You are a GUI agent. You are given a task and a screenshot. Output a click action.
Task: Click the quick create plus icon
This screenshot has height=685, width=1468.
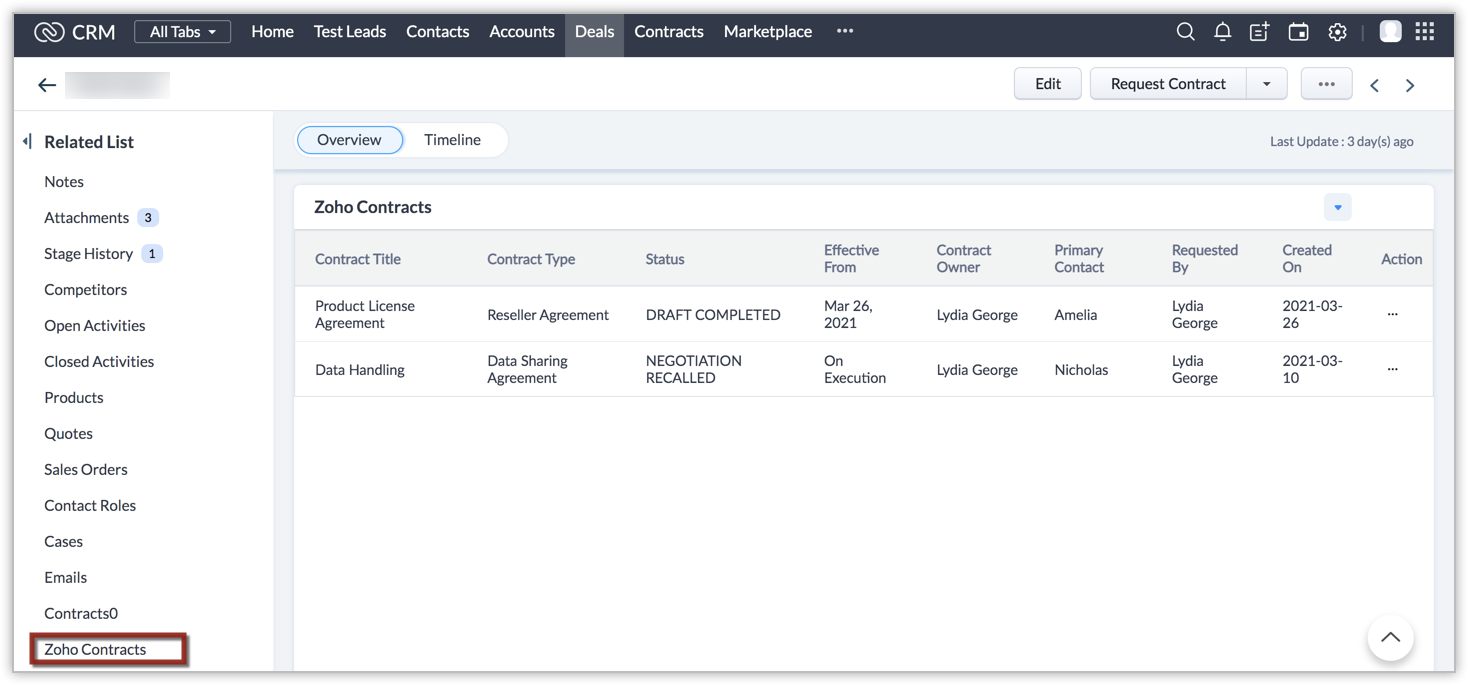click(x=1260, y=32)
